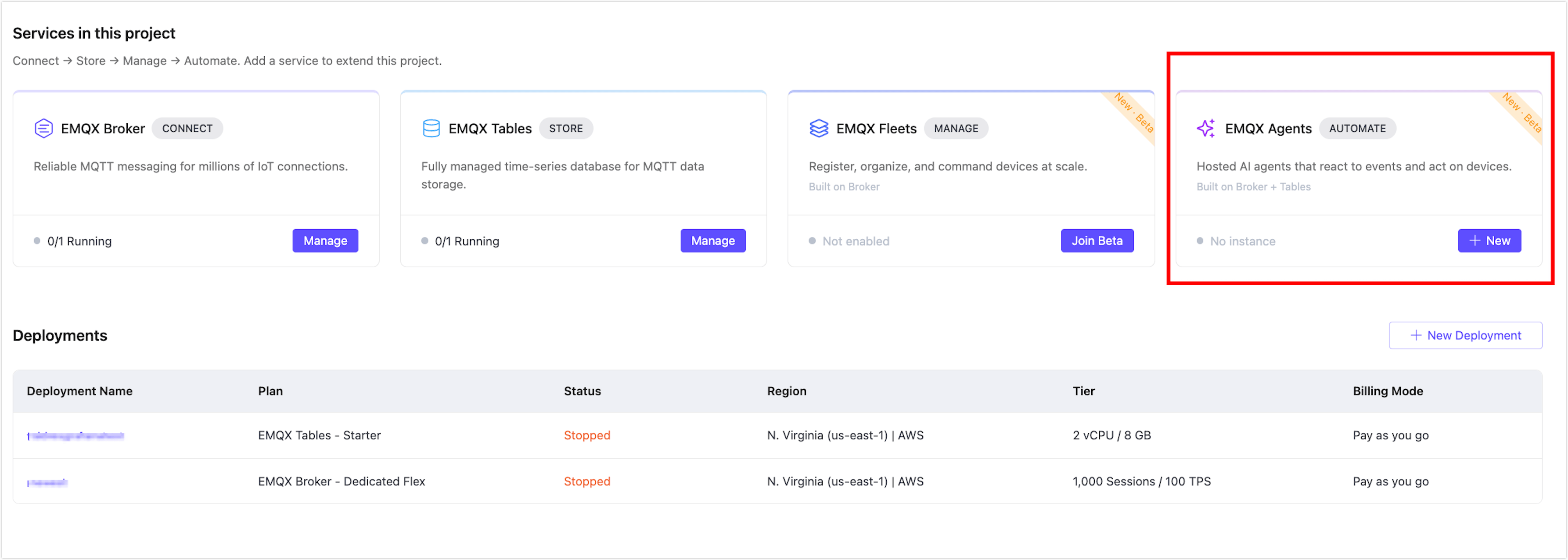The height and width of the screenshot is (560, 1568).
Task: Click the Region column header
Action: tap(787, 391)
